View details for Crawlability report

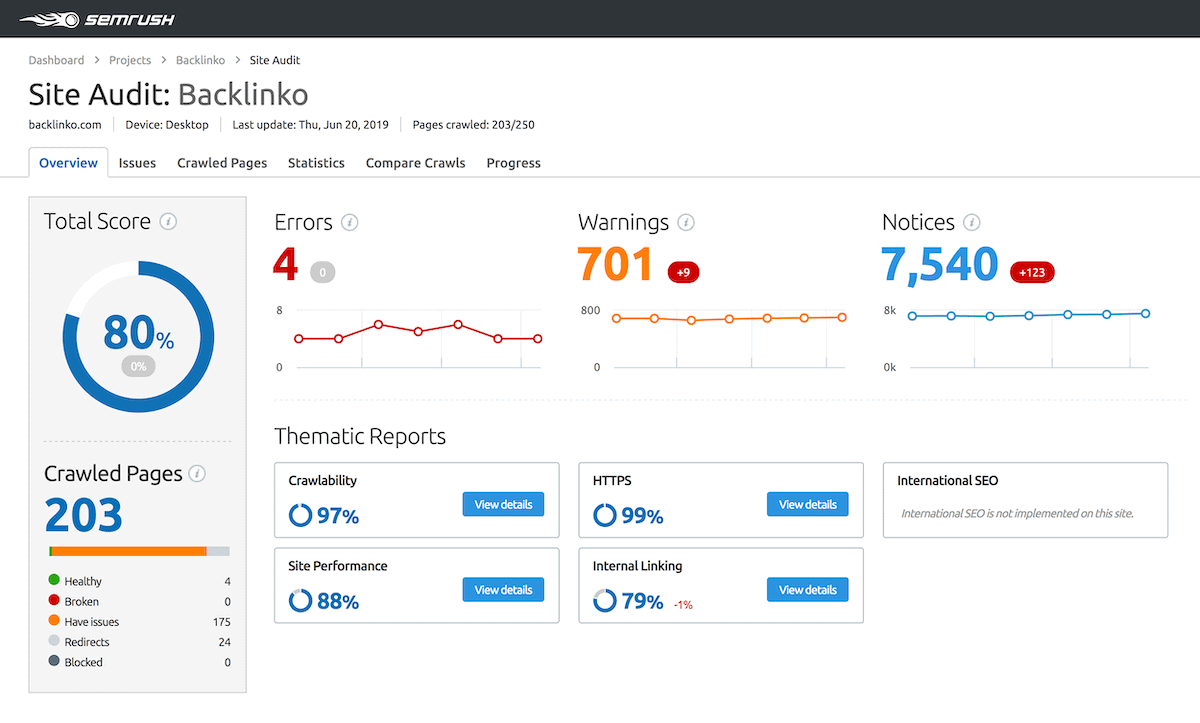tap(503, 504)
